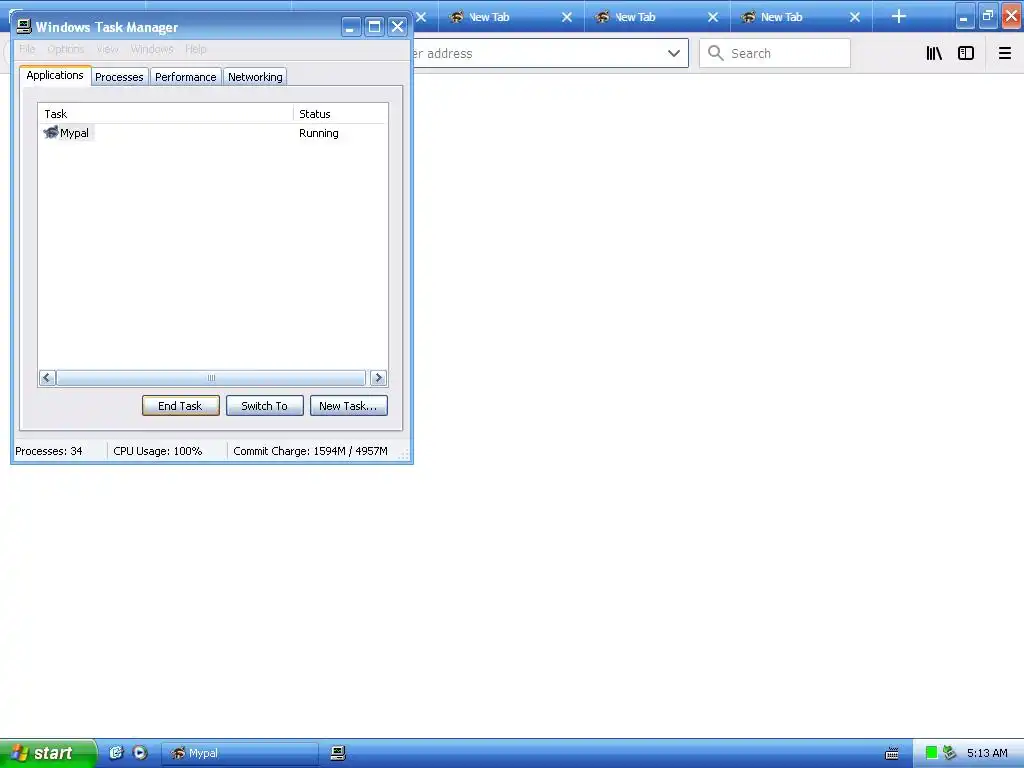Close the first visible New Tab
This screenshot has height=768, width=1024.
click(x=567, y=17)
